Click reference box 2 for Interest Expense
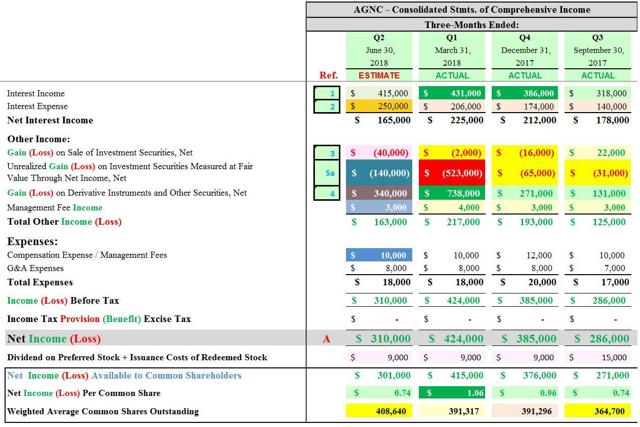 click(327, 107)
